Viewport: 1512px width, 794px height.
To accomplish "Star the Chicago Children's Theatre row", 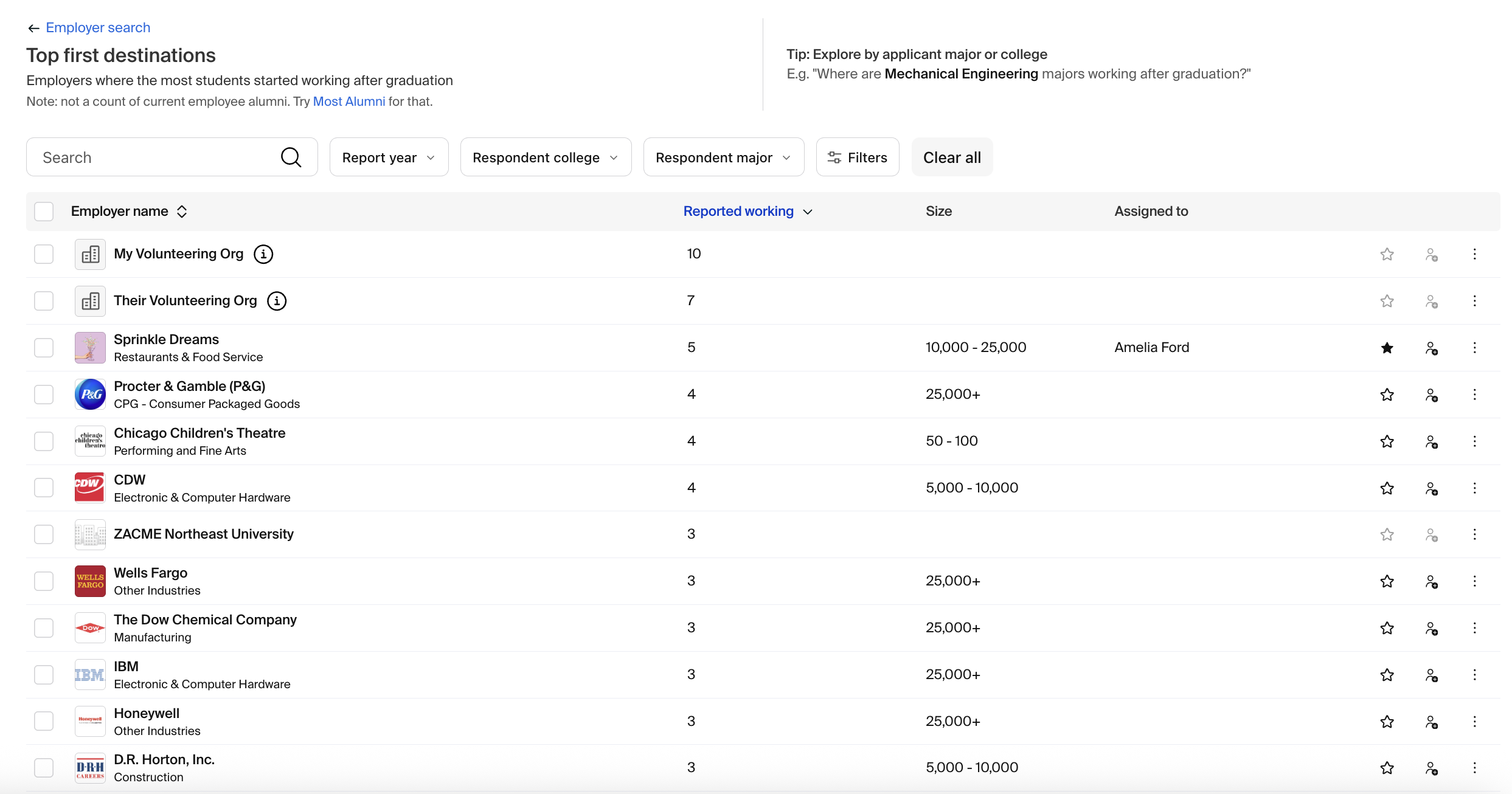I will [x=1387, y=441].
